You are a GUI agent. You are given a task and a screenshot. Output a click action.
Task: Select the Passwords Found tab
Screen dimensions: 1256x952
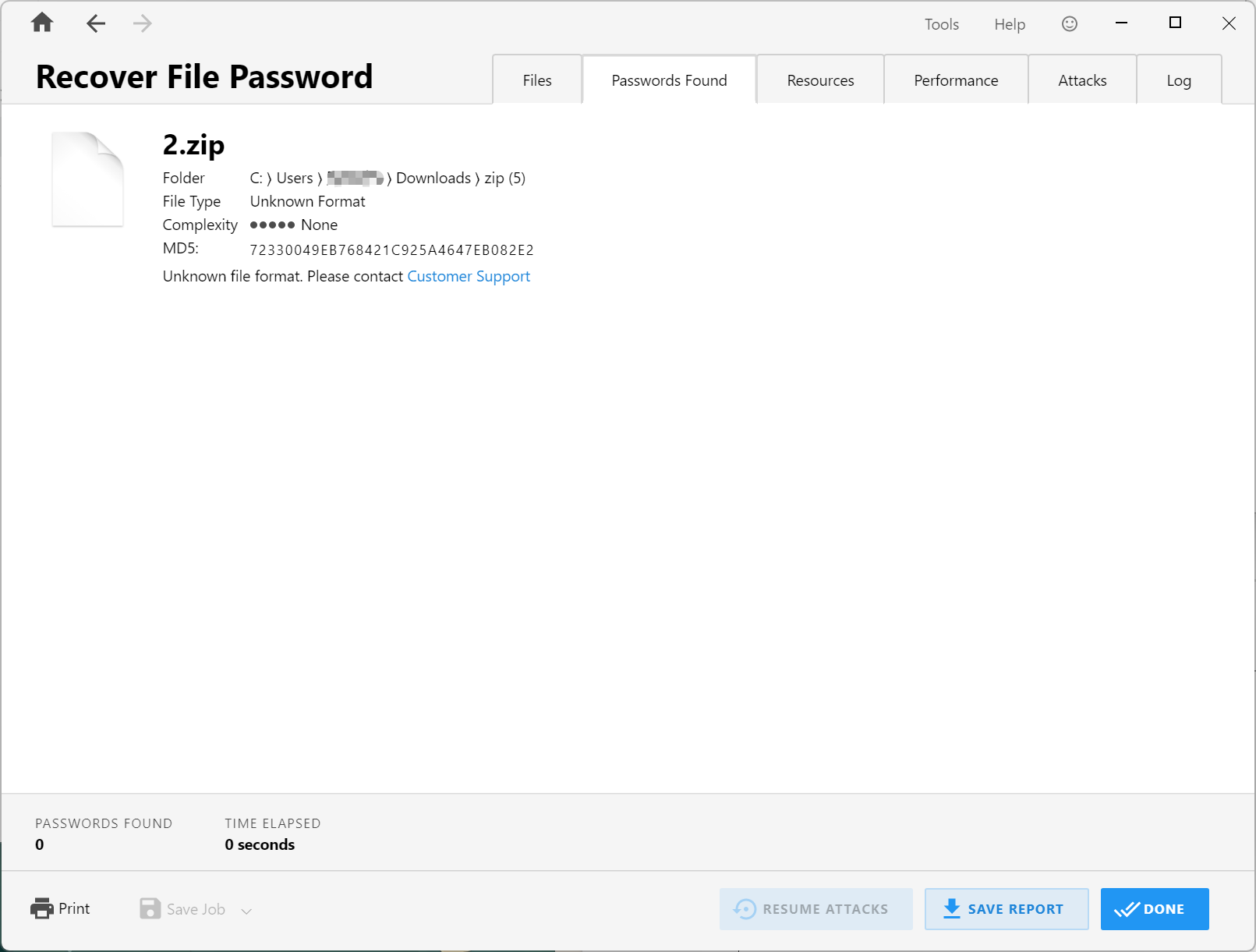coord(669,80)
